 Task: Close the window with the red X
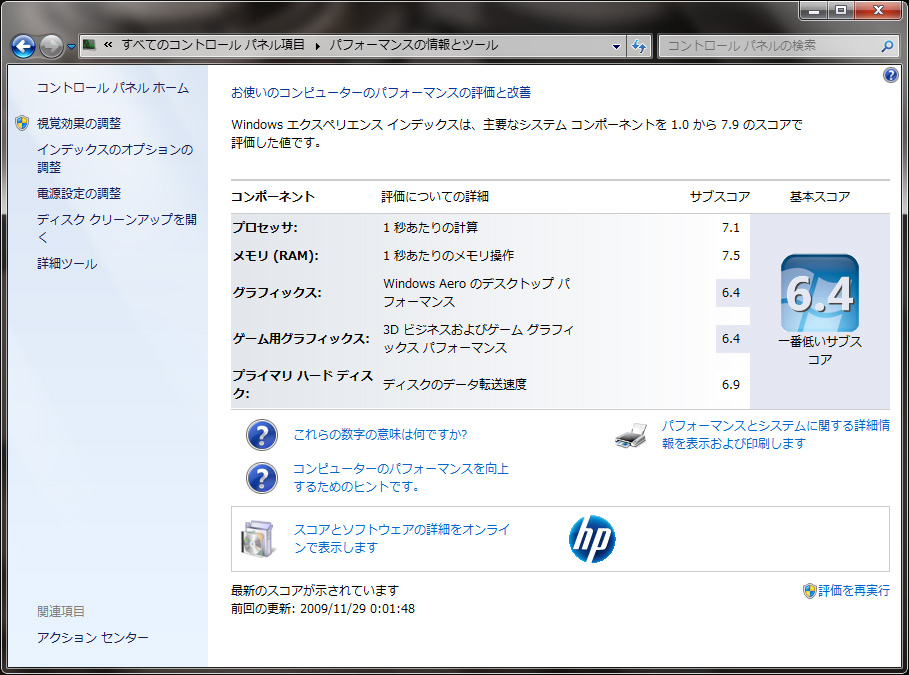878,10
